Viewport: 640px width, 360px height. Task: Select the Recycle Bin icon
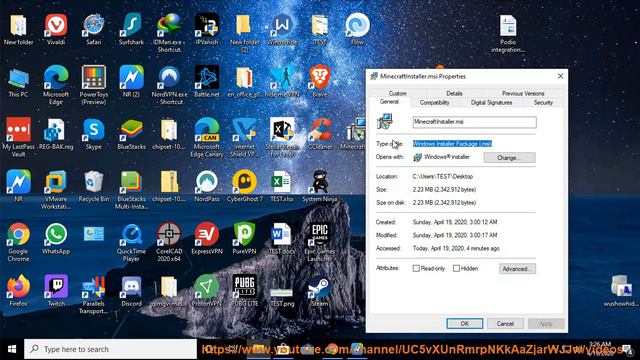click(x=93, y=187)
